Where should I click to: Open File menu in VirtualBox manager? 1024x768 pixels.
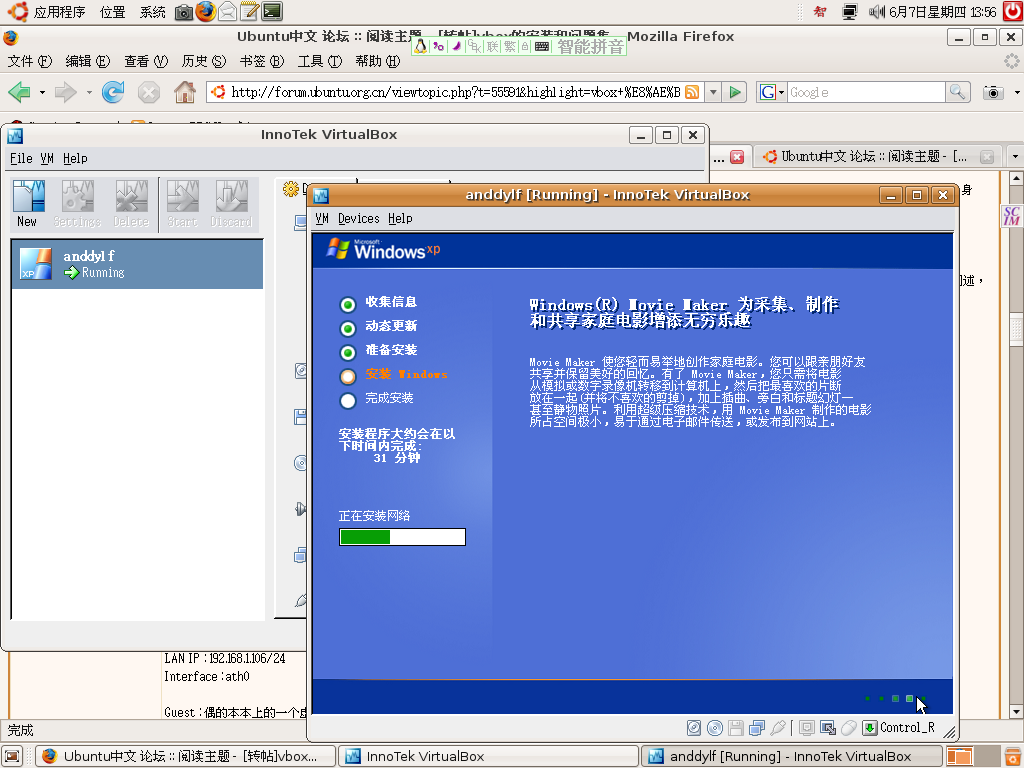(21, 159)
